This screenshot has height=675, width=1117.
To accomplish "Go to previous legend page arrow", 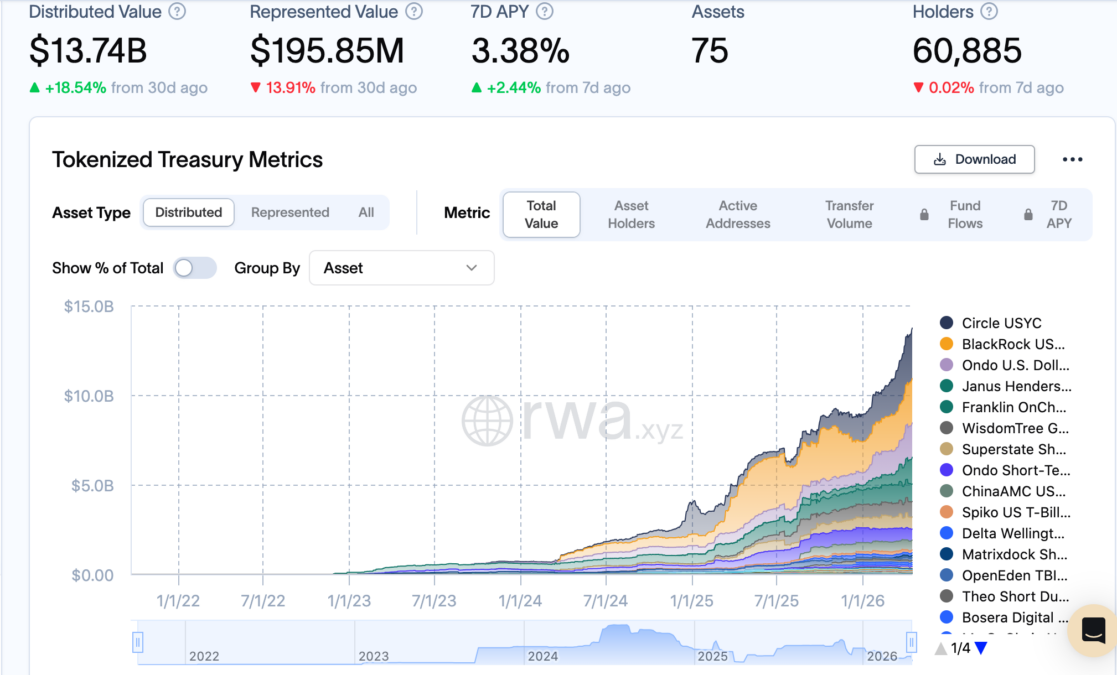I will click(x=941, y=648).
